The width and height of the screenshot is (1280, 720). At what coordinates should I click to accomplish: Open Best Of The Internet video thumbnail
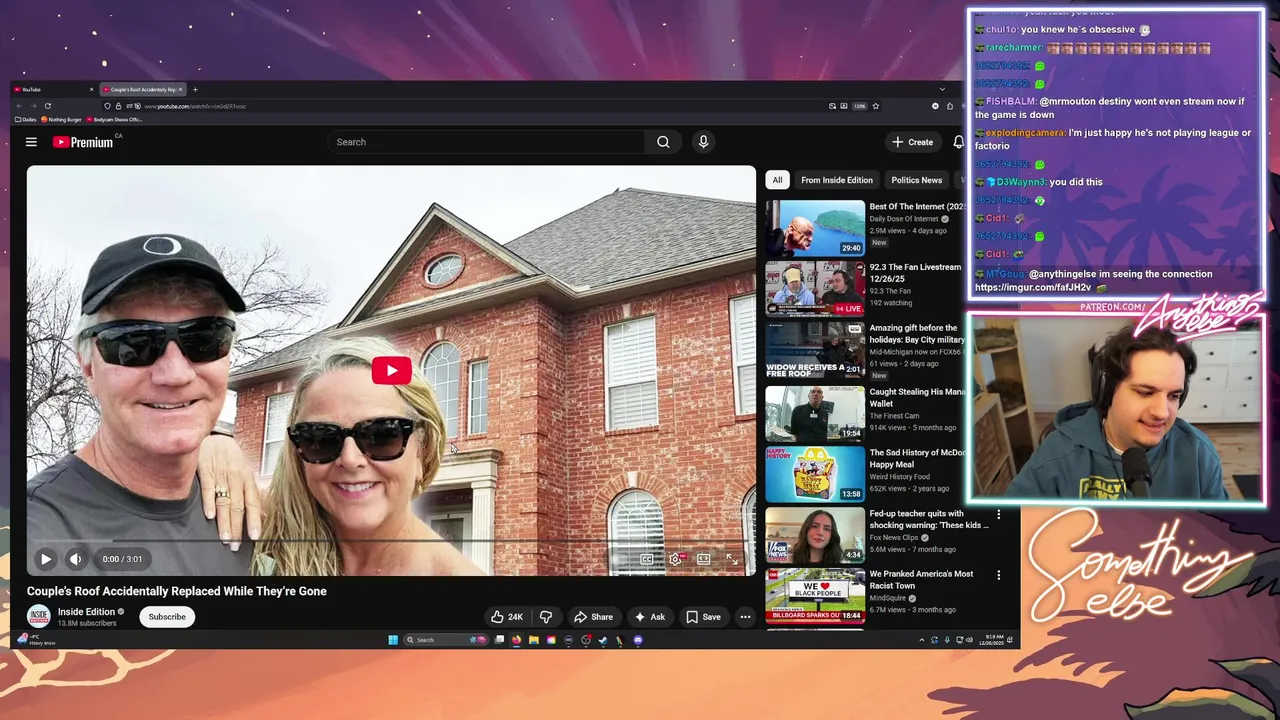point(815,228)
